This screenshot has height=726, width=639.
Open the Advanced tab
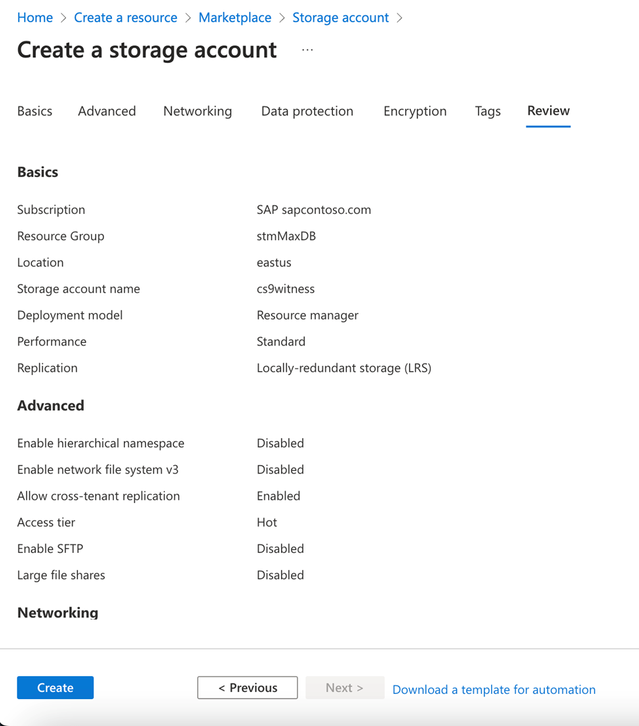[107, 111]
